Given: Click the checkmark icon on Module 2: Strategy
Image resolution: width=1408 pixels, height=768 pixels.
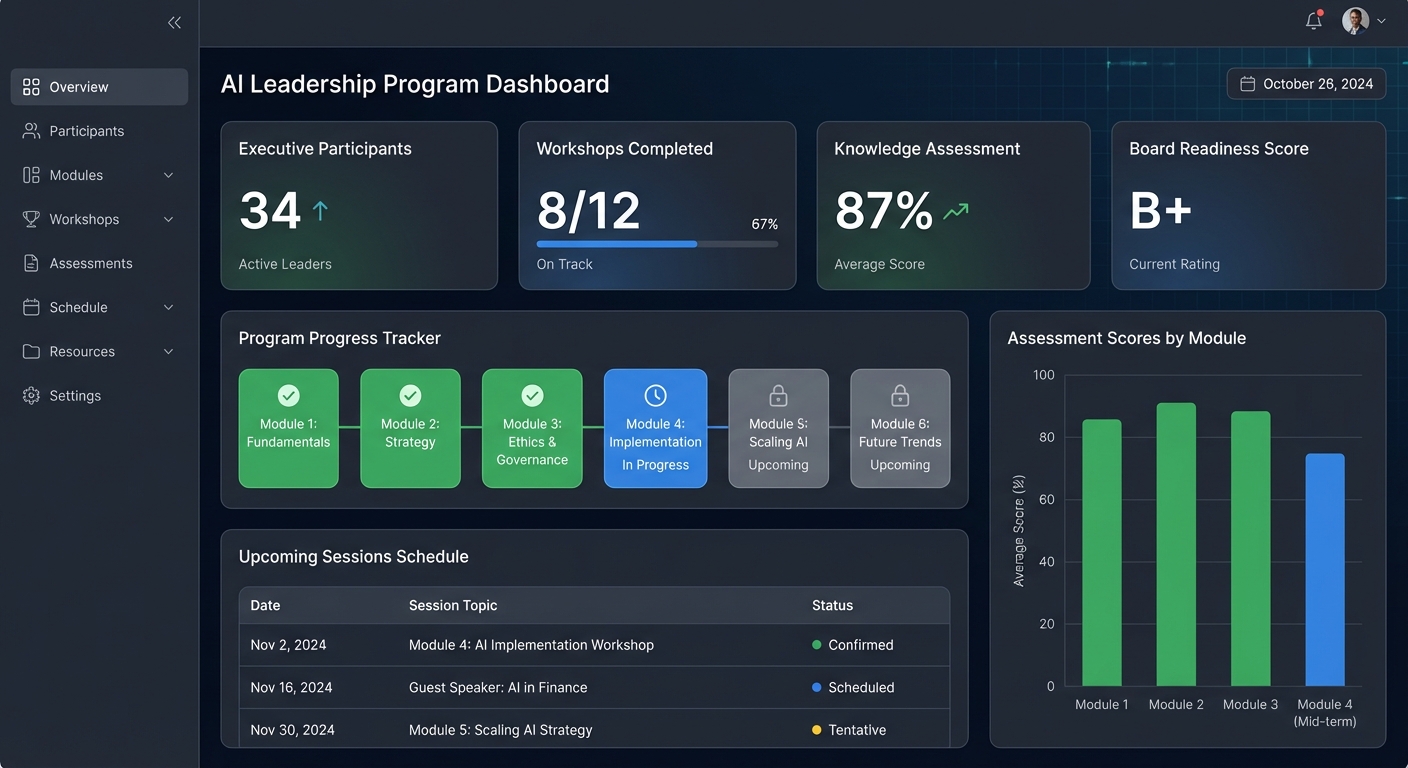Looking at the screenshot, I should click(x=410, y=395).
